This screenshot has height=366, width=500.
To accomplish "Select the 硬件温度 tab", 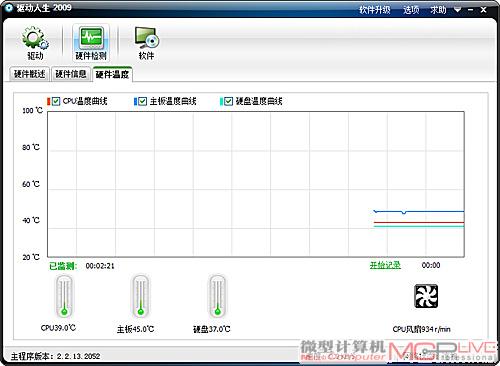I will [x=112, y=74].
